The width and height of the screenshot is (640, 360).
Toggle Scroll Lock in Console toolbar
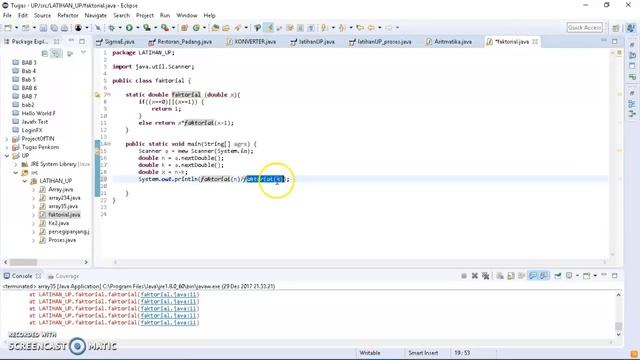(x=511, y=276)
